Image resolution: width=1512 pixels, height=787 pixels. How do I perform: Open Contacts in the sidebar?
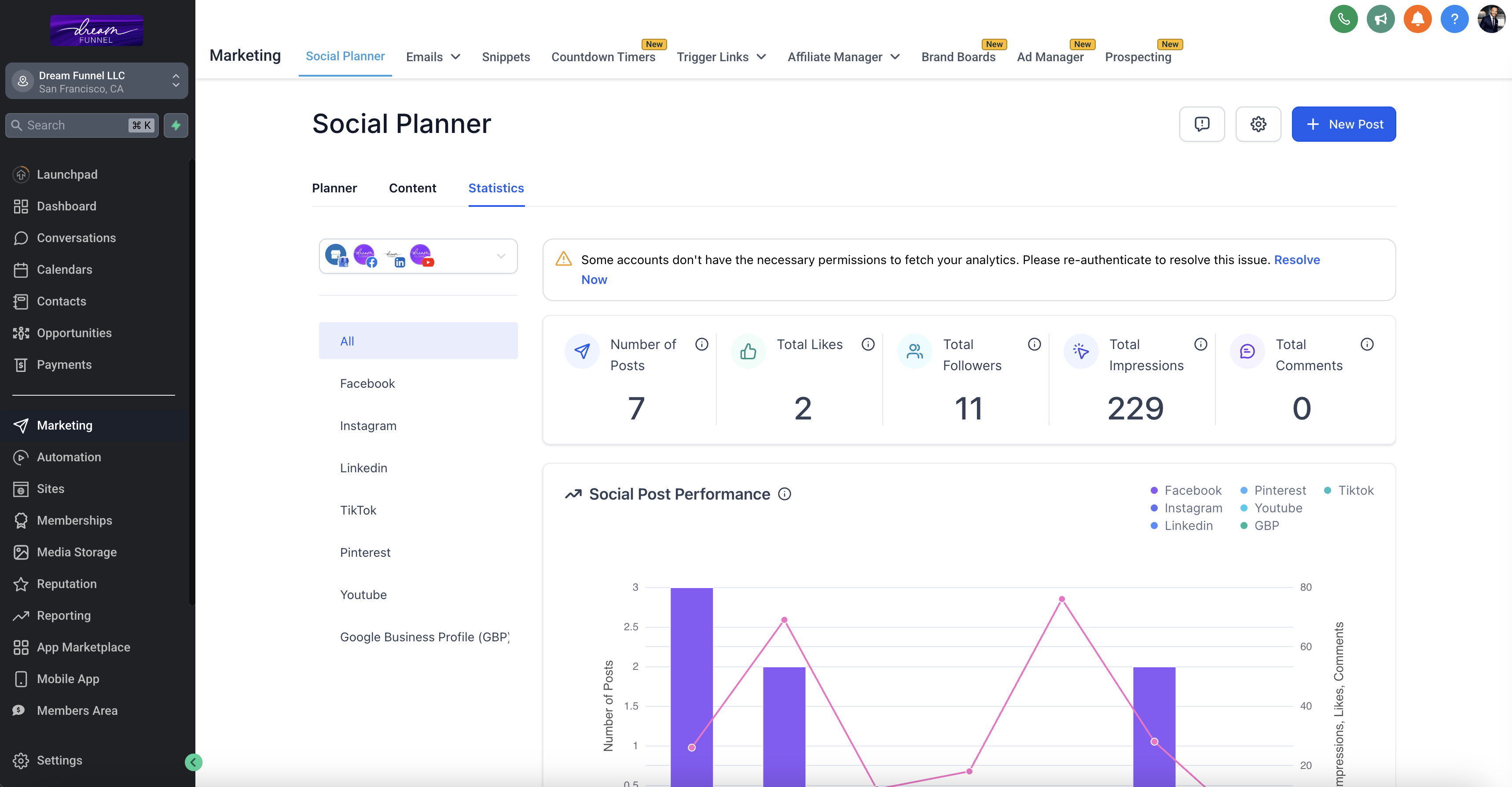pyautogui.click(x=62, y=302)
